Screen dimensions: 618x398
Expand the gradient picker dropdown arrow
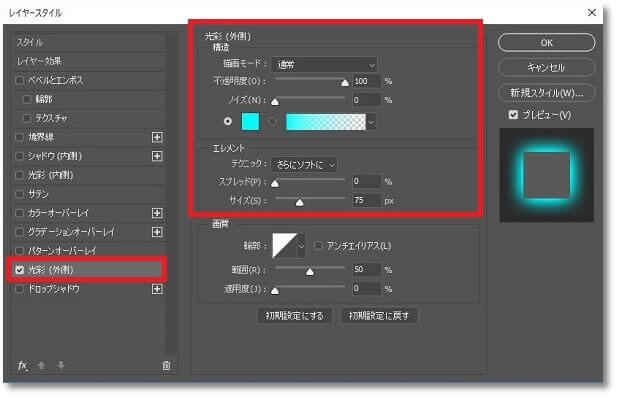point(371,122)
